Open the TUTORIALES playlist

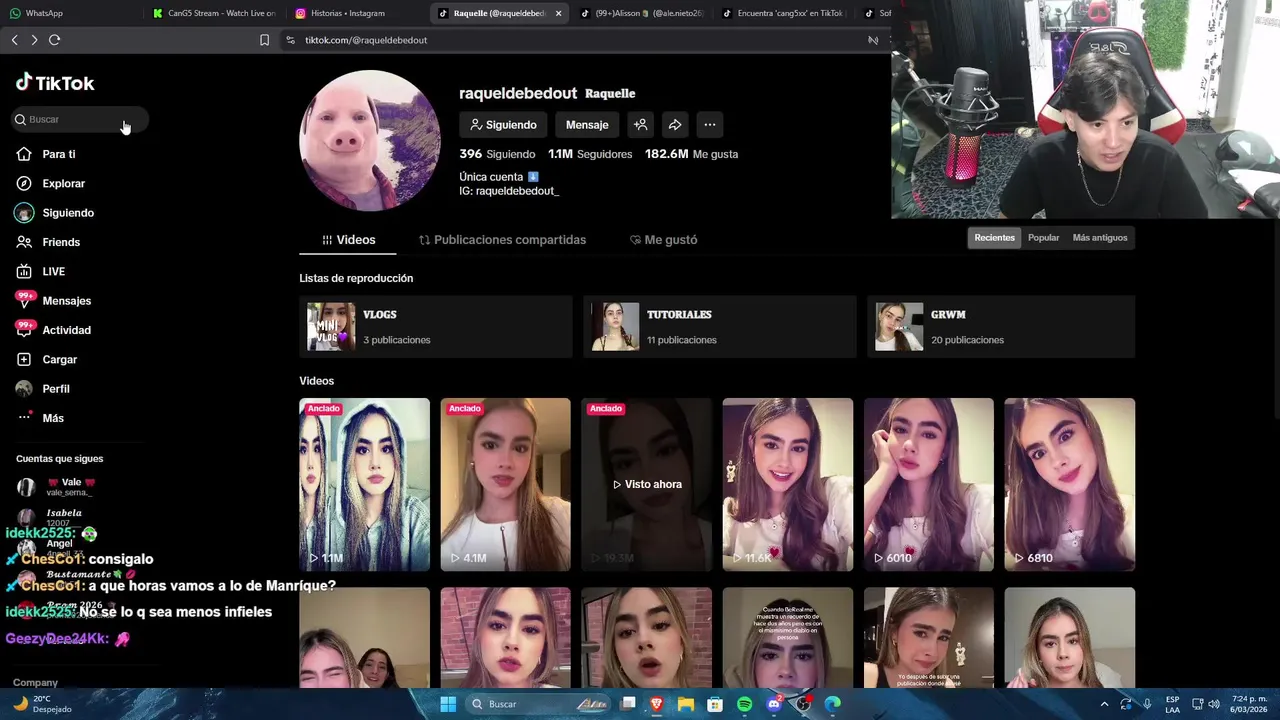[719, 326]
